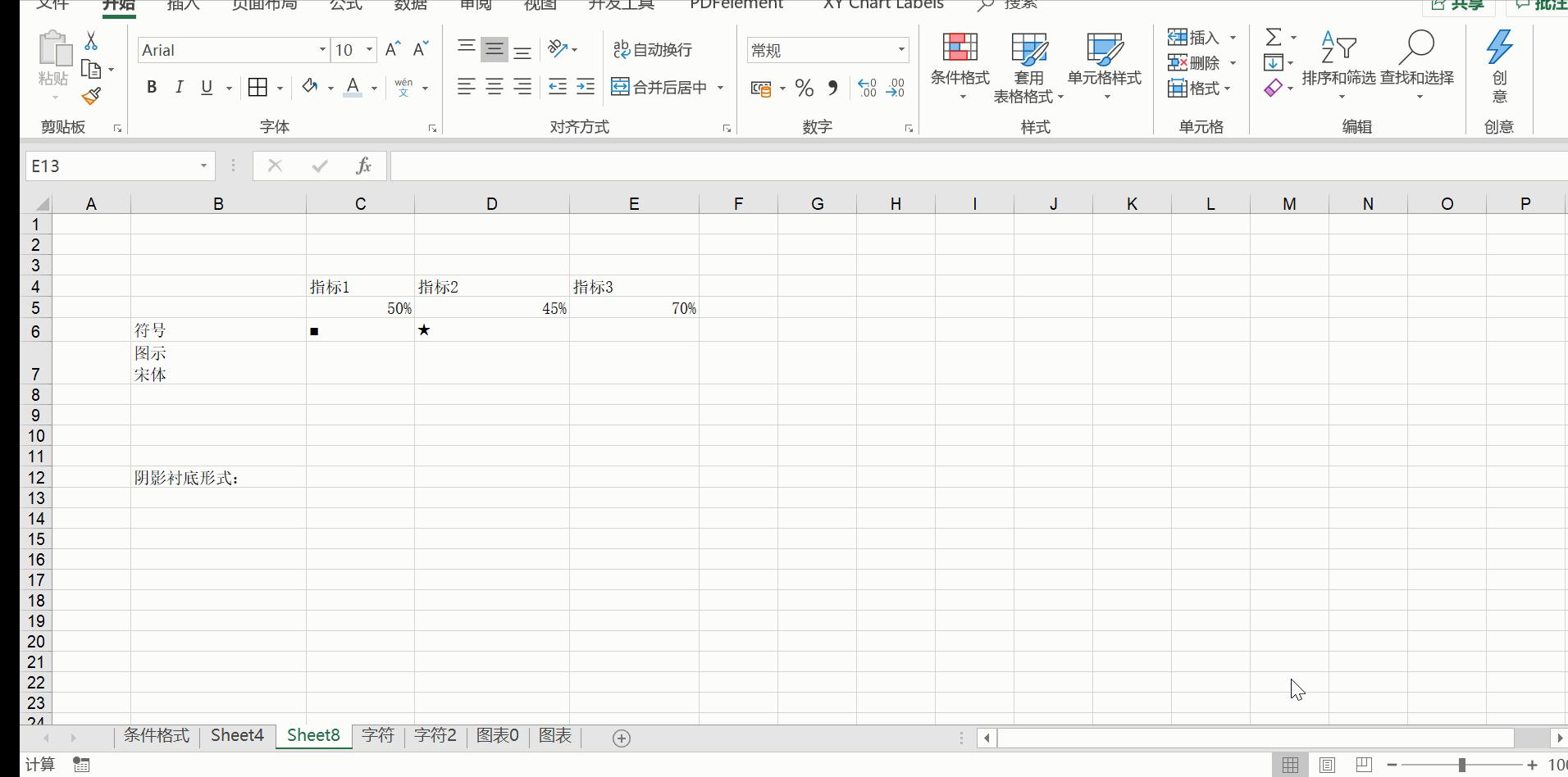Toggle bold formatting

(152, 88)
